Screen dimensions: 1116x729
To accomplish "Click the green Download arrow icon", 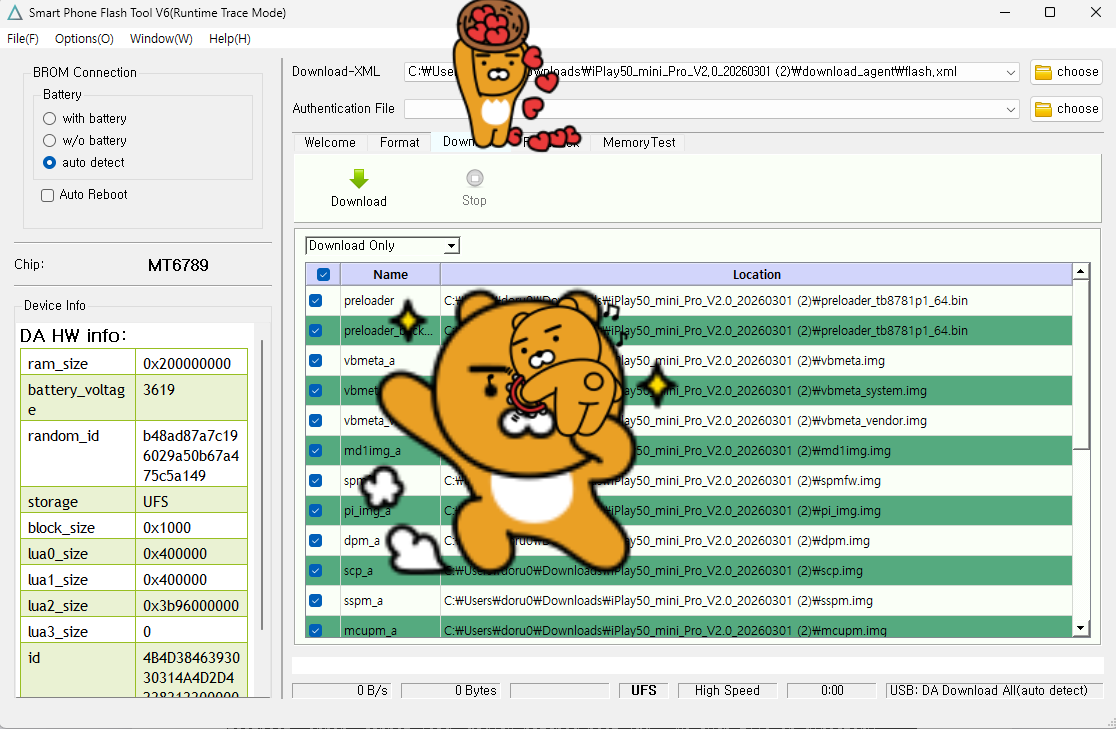I will (359, 178).
